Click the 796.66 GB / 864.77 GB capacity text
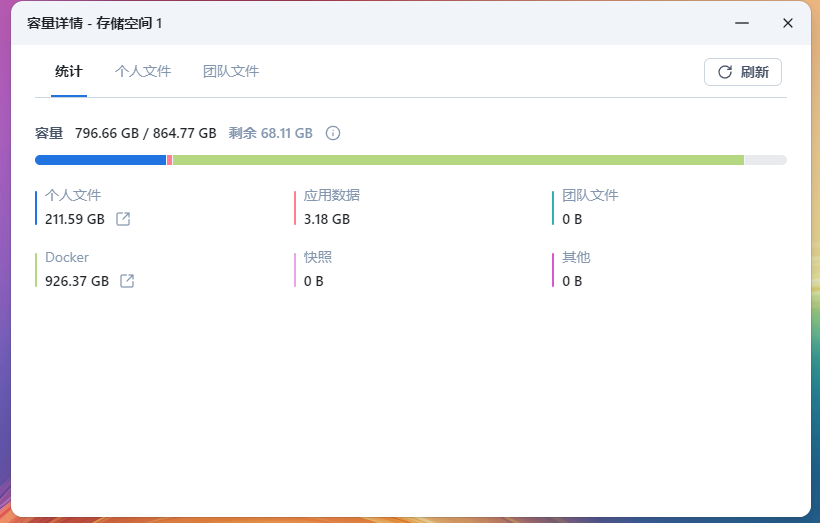820x523 pixels. point(146,133)
